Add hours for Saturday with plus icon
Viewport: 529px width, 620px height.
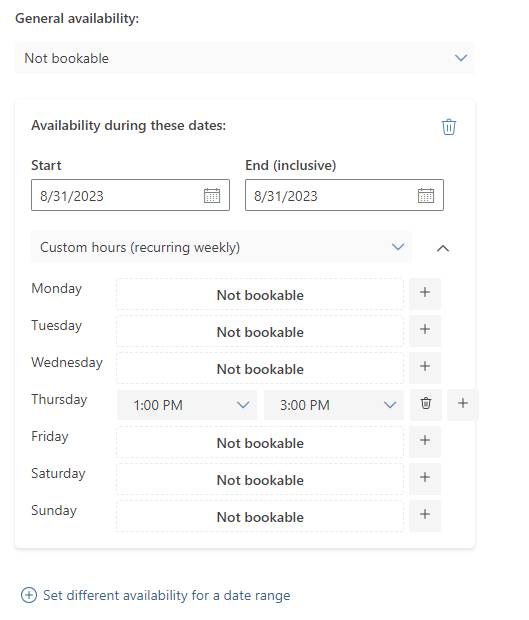[425, 478]
